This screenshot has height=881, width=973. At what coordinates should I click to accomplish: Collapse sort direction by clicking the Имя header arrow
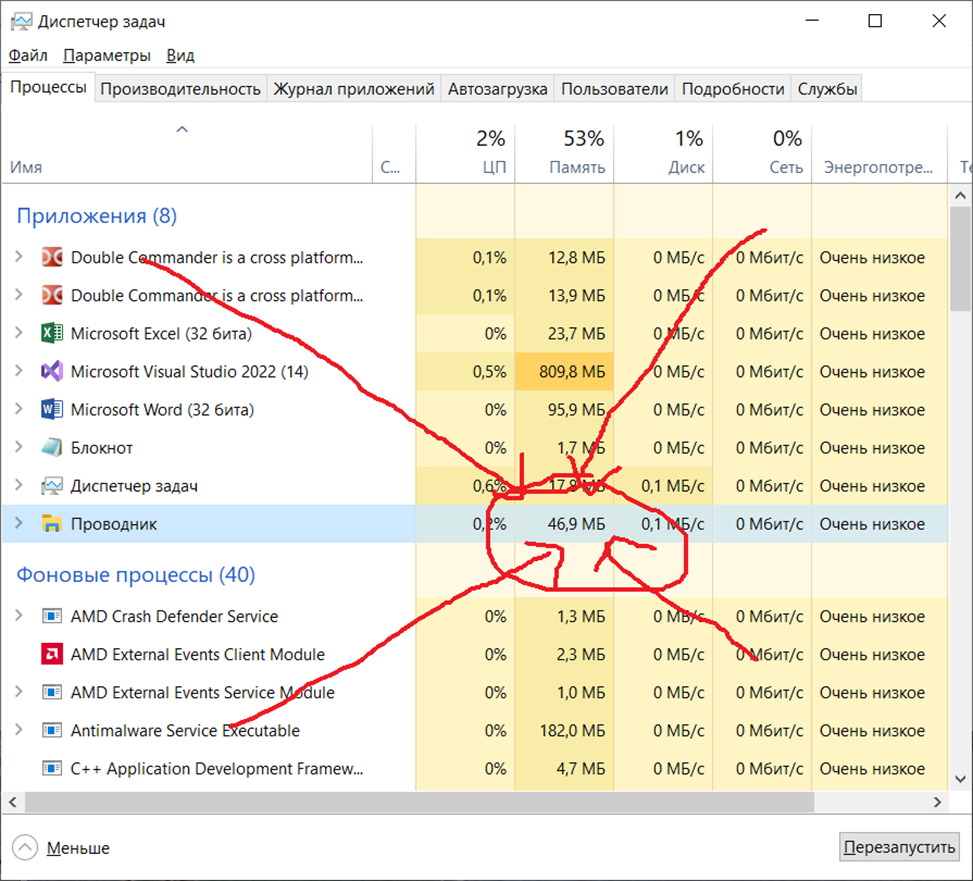(x=182, y=129)
